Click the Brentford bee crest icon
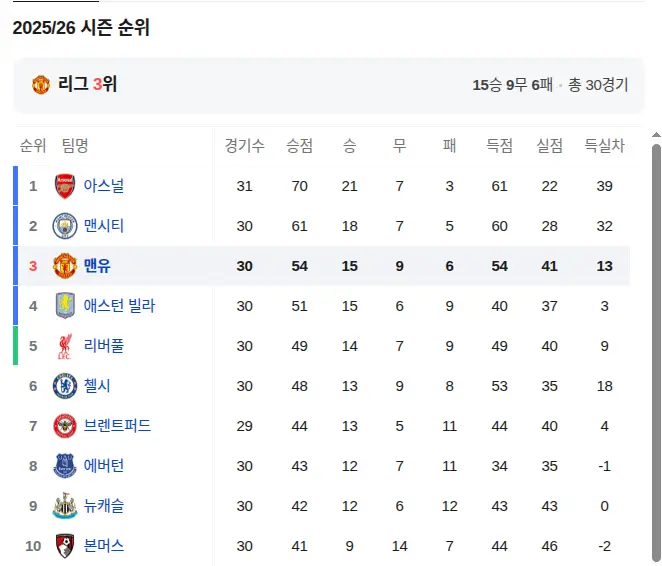662x566 pixels. 65,426
